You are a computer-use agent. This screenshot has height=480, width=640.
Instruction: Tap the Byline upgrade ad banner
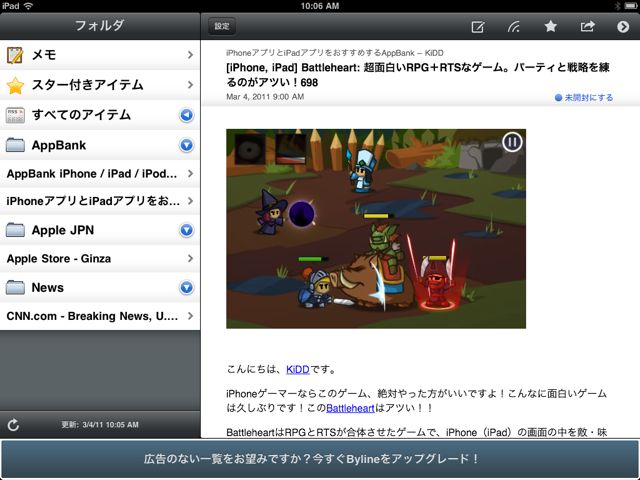[320, 459]
